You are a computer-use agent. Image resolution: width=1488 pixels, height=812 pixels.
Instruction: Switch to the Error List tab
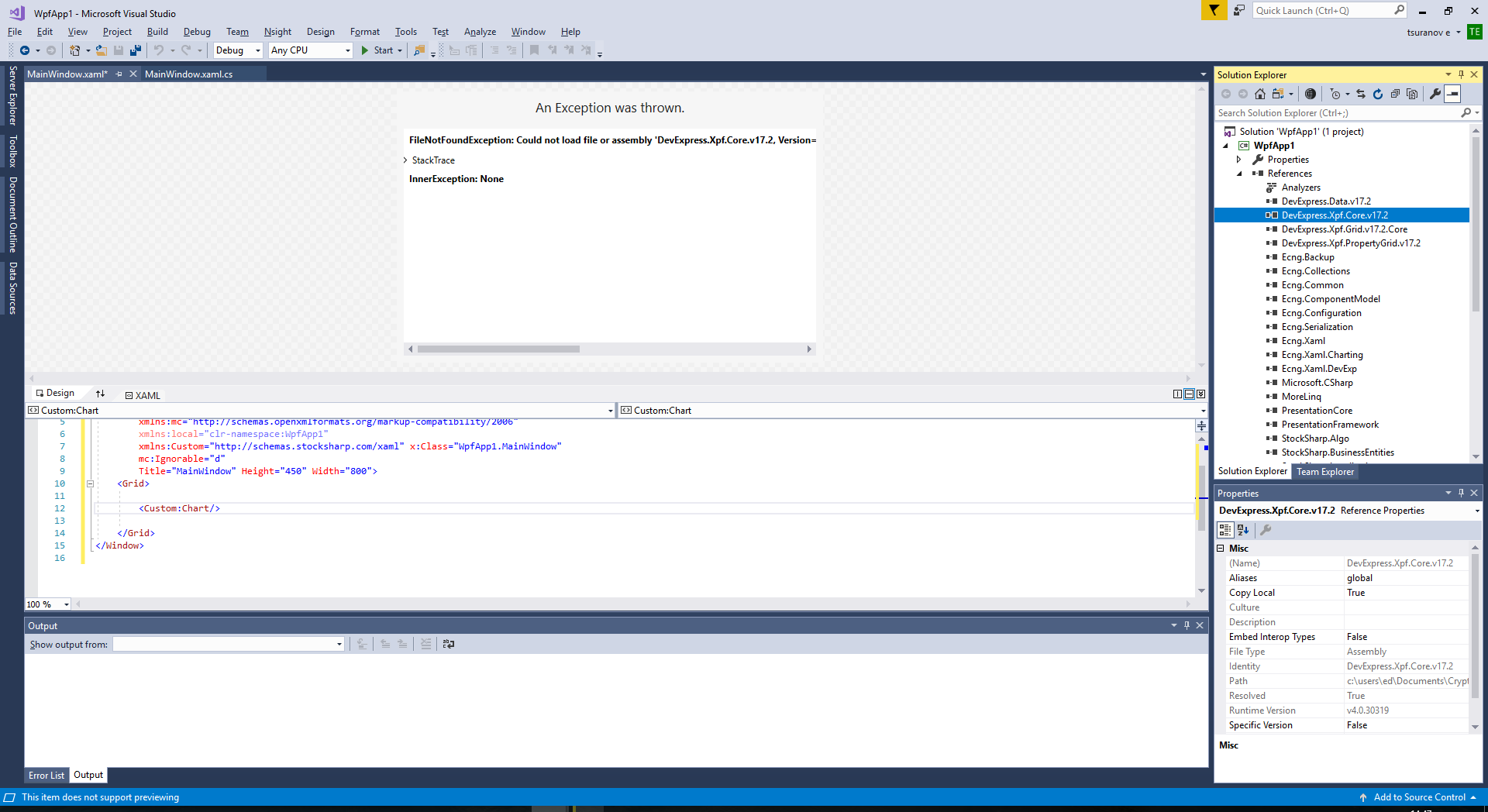pyautogui.click(x=46, y=776)
